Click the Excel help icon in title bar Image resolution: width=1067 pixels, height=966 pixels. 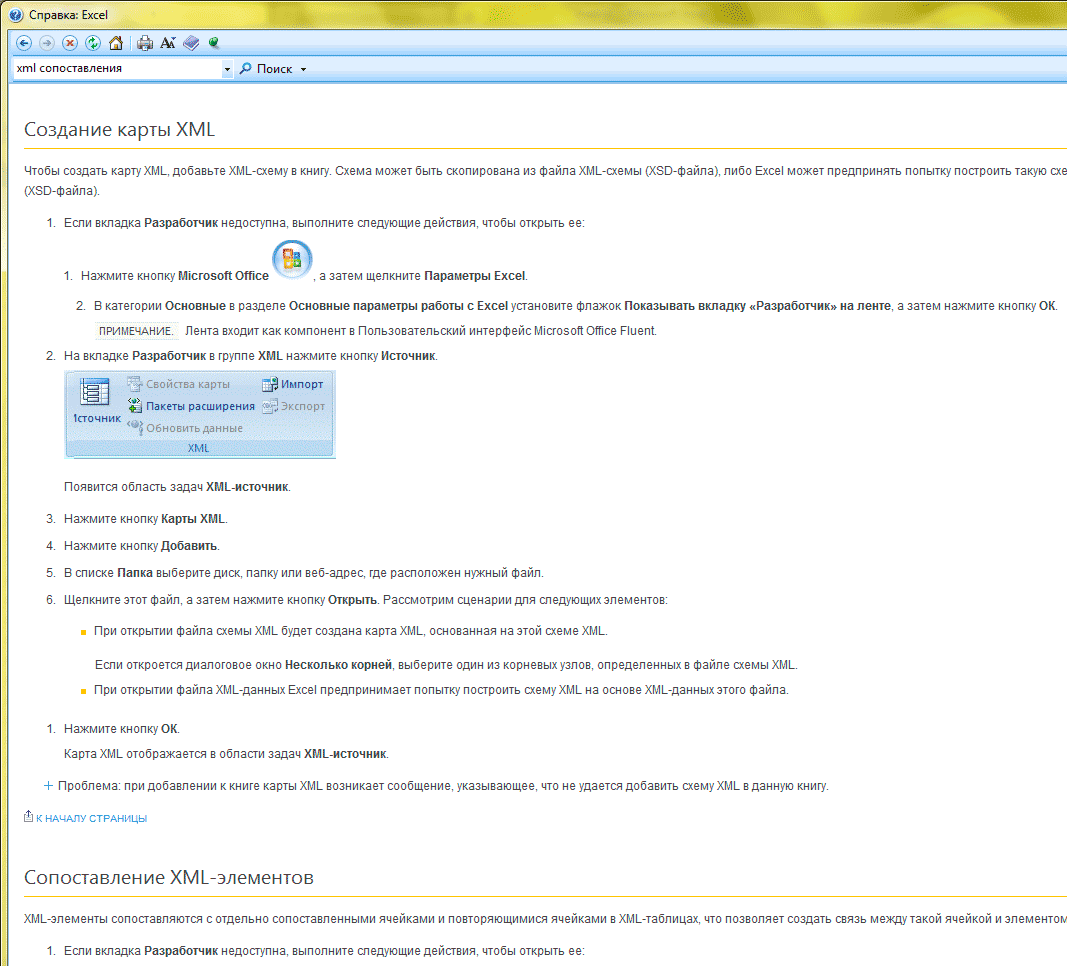[16, 15]
